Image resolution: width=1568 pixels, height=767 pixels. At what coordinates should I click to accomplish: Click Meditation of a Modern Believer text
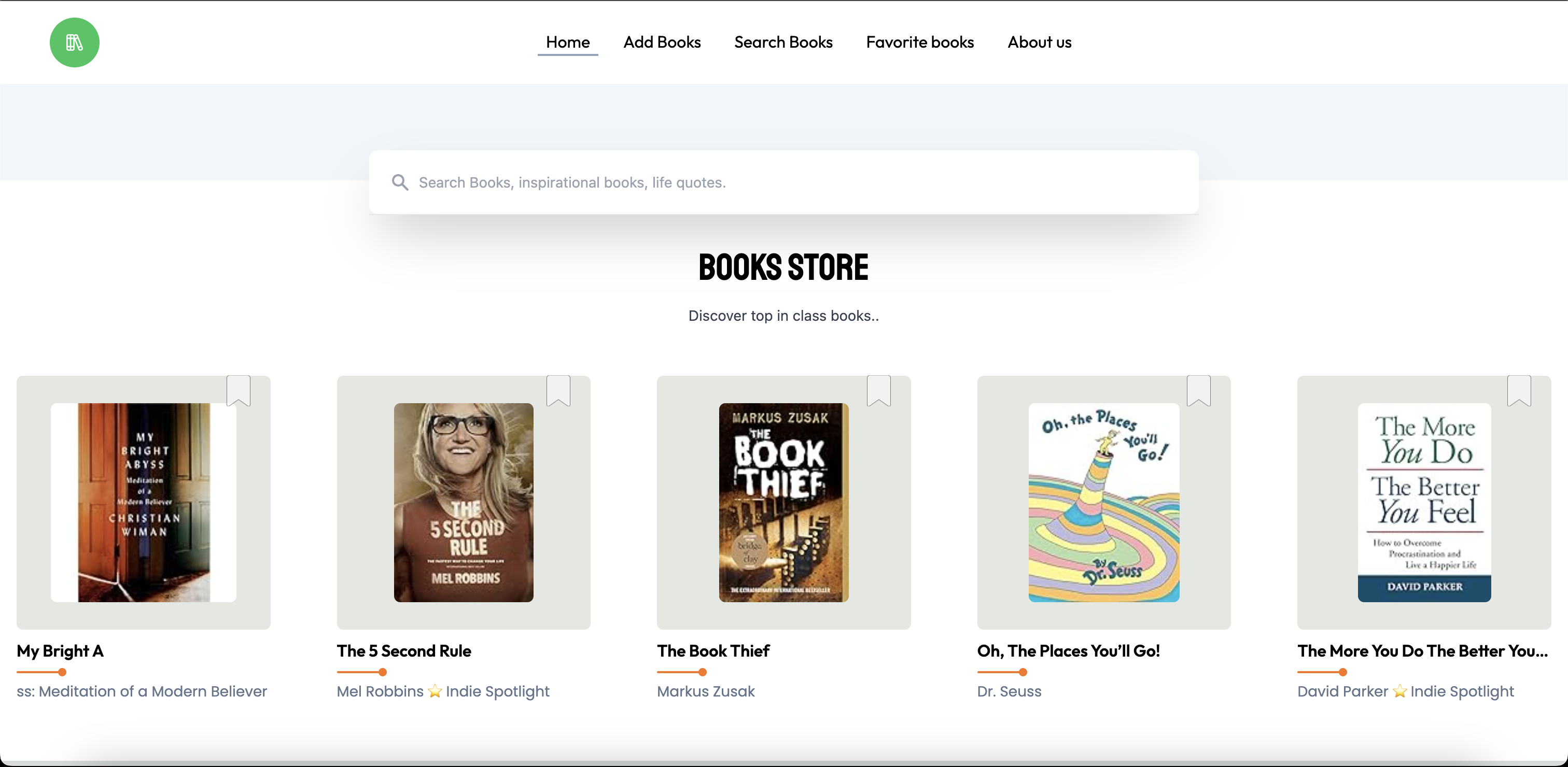coord(142,691)
